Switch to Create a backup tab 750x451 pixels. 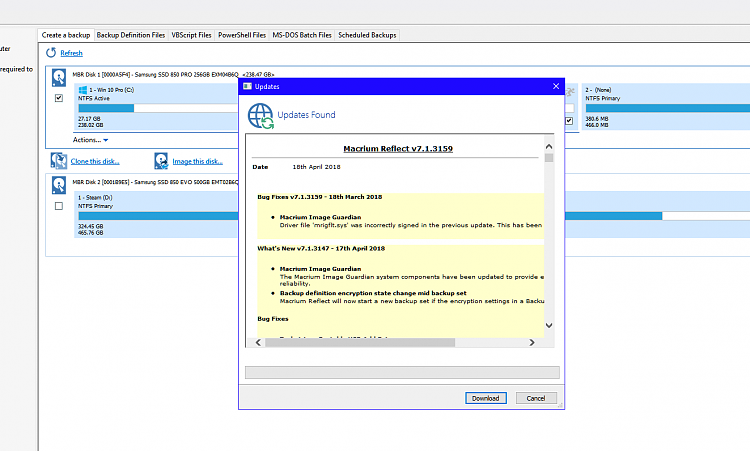pyautogui.click(x=66, y=35)
